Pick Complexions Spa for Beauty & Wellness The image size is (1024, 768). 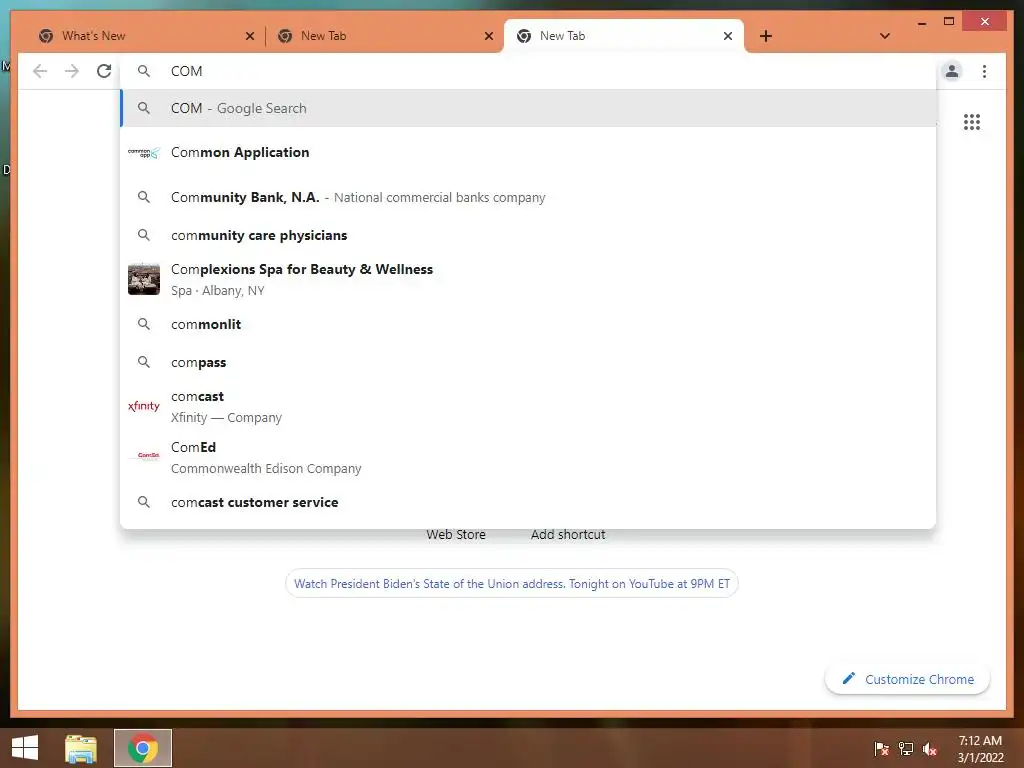point(528,279)
